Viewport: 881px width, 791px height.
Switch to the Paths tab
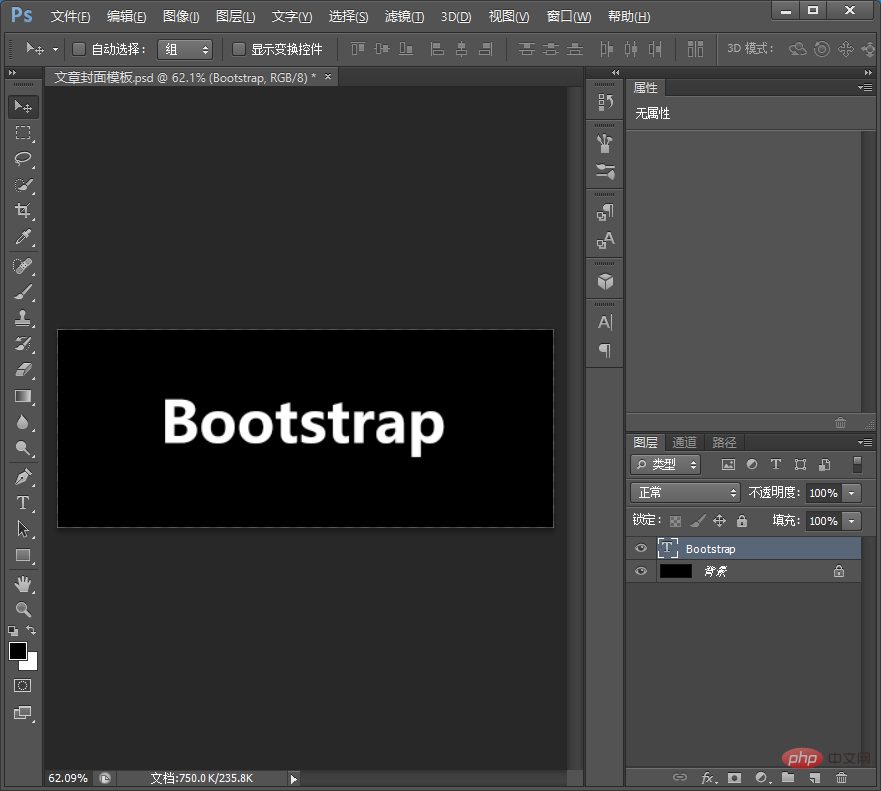(724, 442)
